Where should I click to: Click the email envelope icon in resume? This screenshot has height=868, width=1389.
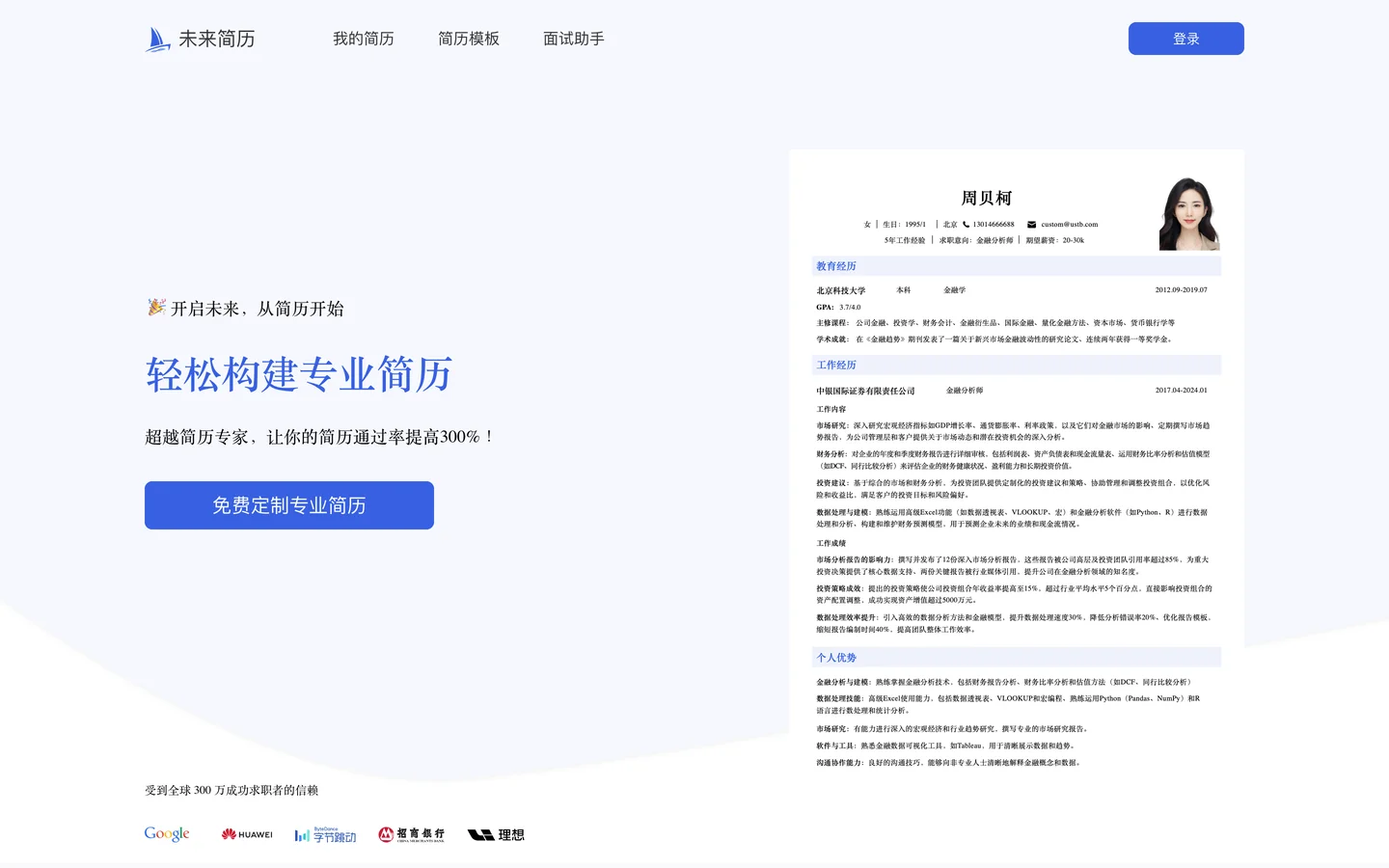pyautogui.click(x=1031, y=225)
